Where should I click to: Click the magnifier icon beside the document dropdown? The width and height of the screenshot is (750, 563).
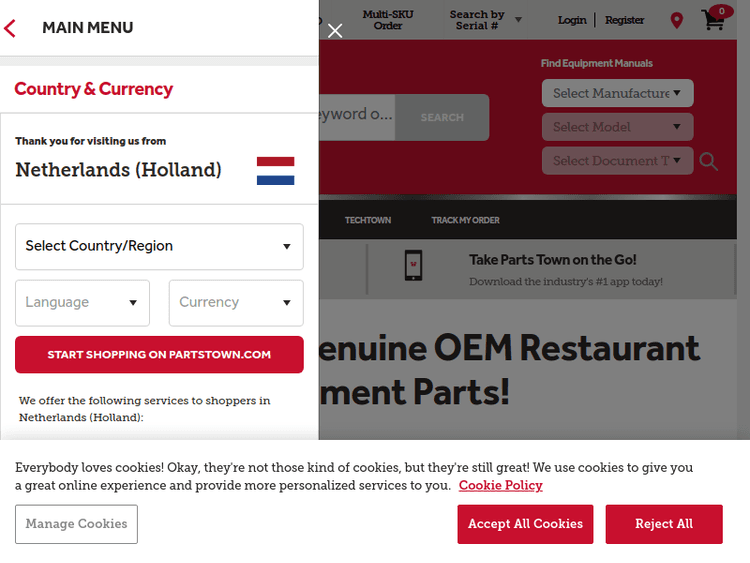[x=709, y=161]
